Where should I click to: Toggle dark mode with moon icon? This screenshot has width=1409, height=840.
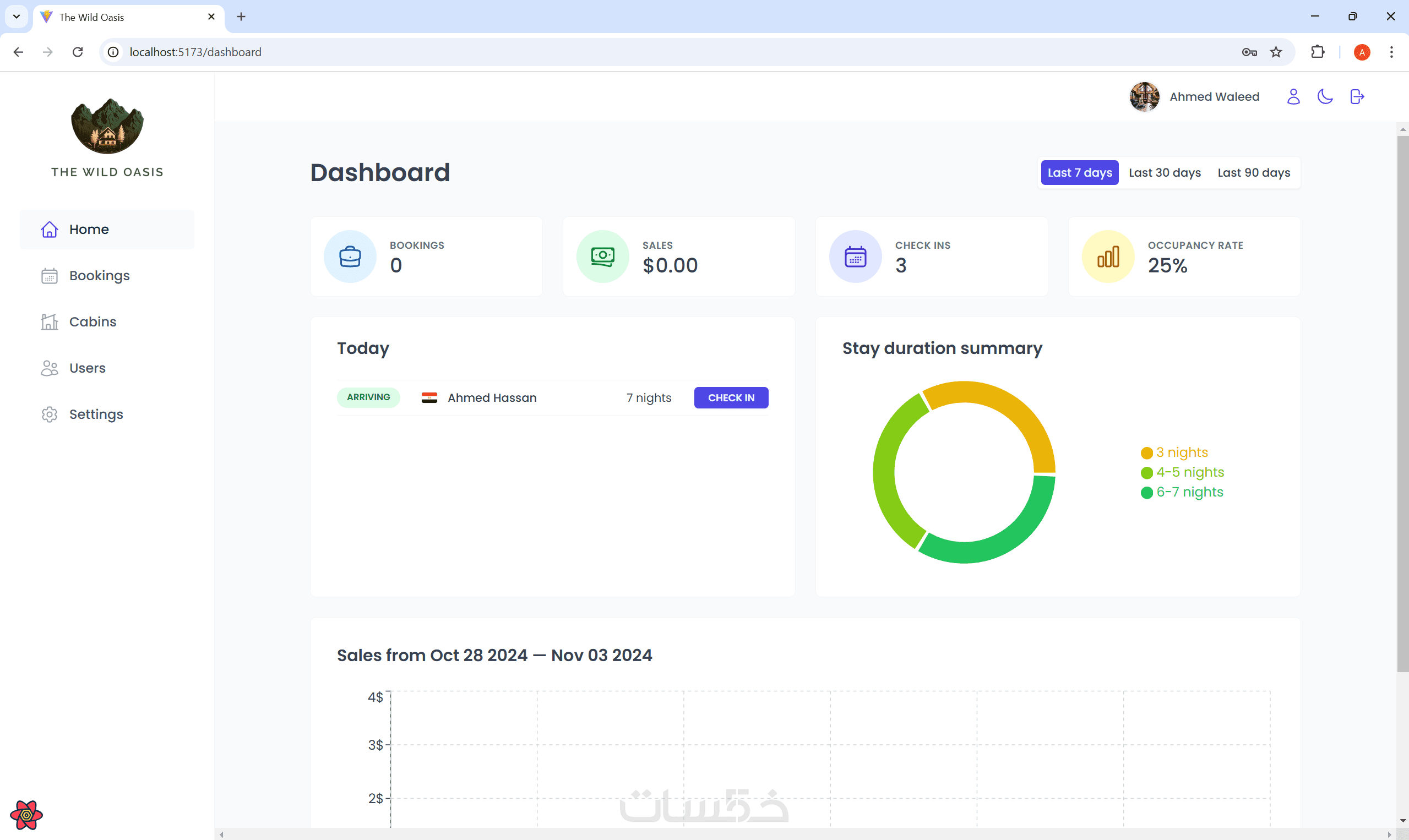1325,97
